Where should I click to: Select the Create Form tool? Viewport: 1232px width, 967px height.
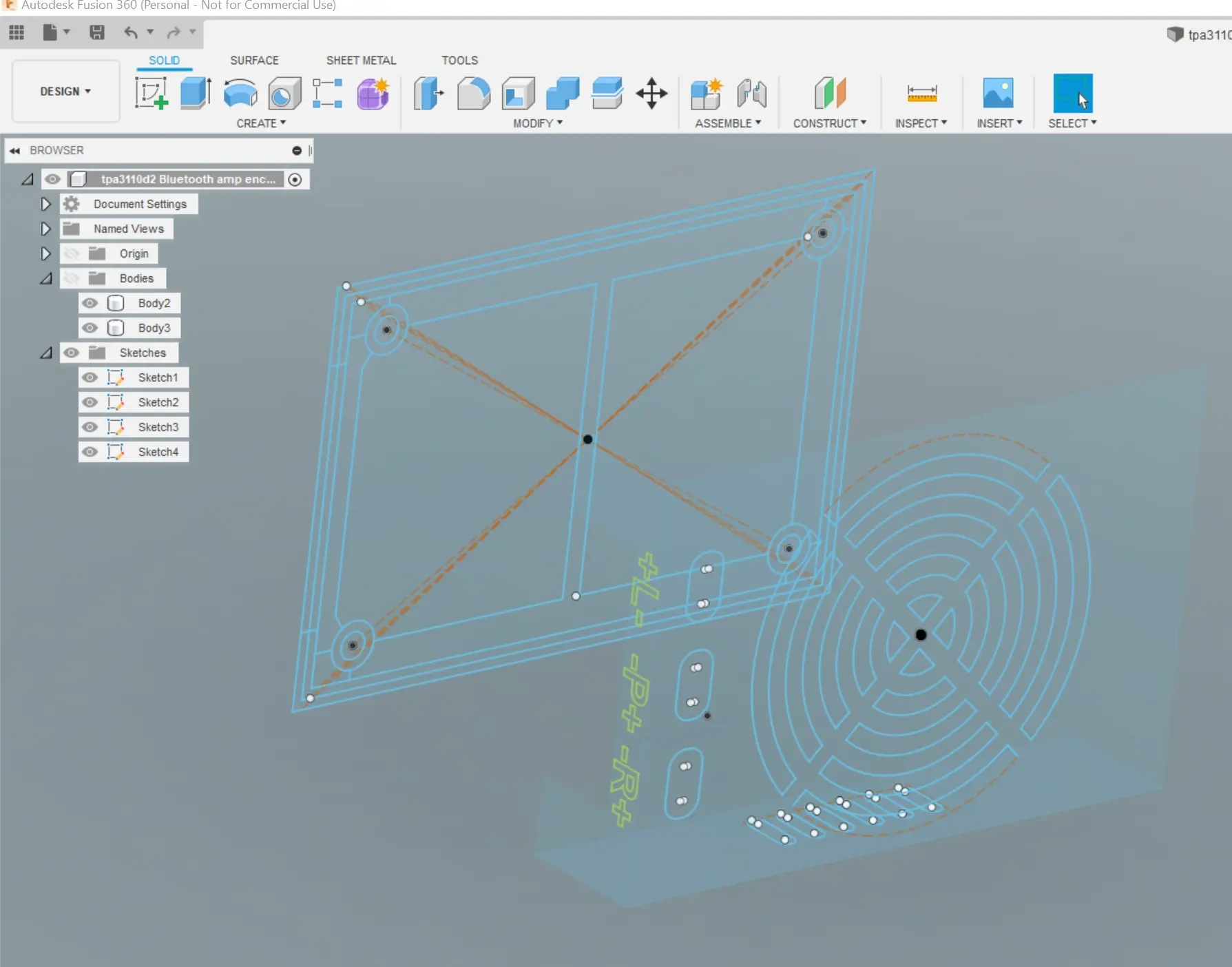tap(373, 93)
